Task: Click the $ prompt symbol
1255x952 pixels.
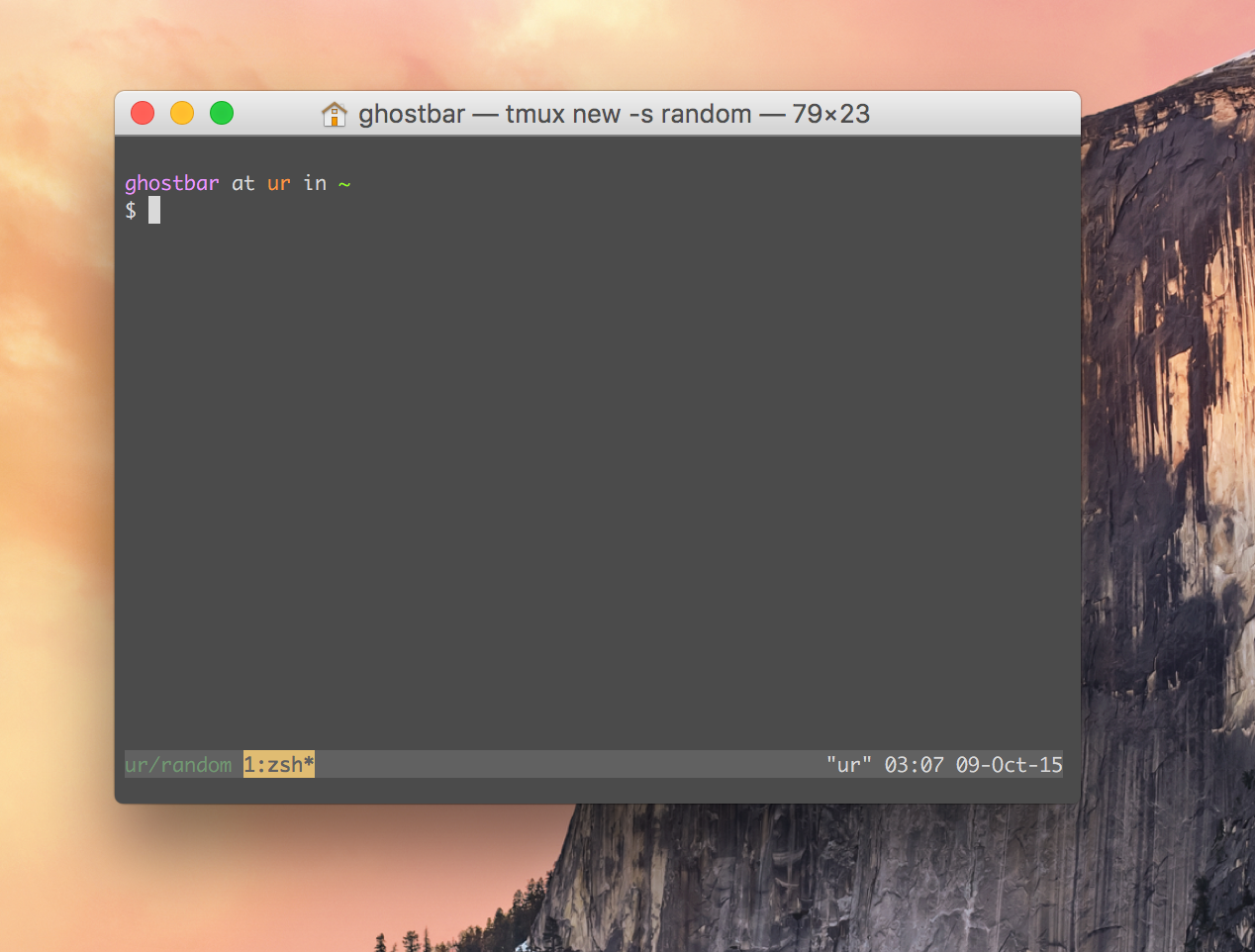Action: pos(131,210)
